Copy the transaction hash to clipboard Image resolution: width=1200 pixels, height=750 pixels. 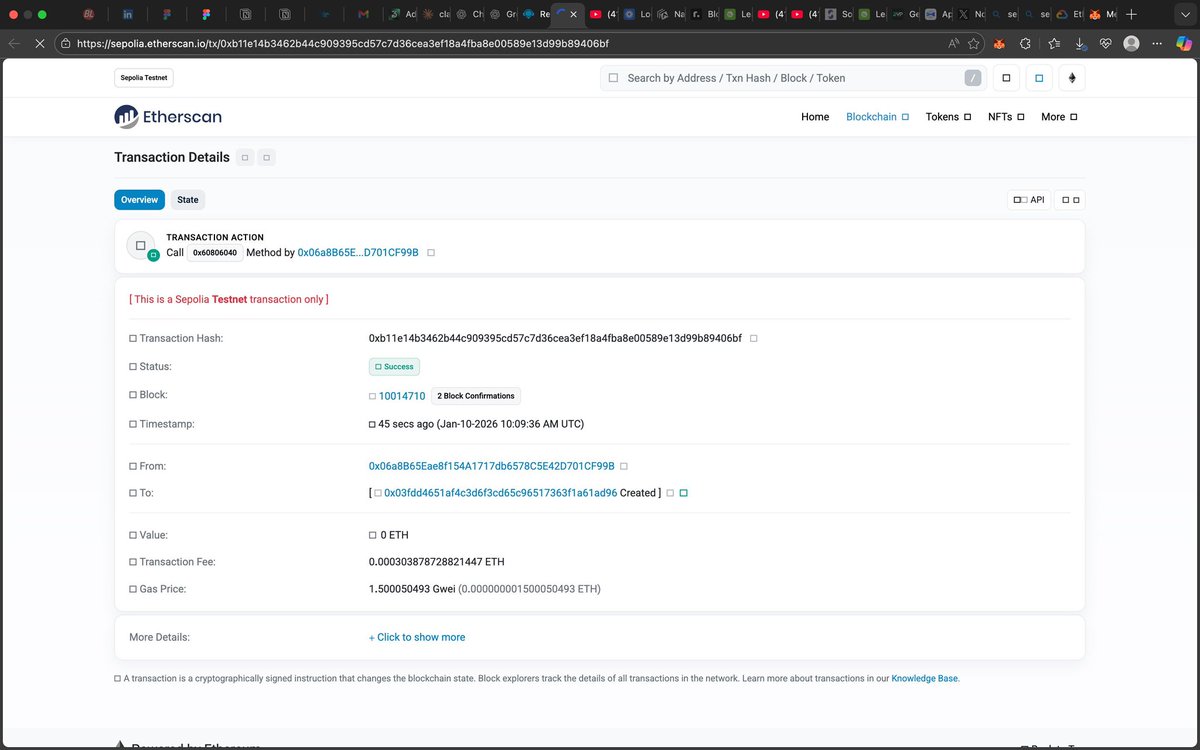[x=753, y=339]
